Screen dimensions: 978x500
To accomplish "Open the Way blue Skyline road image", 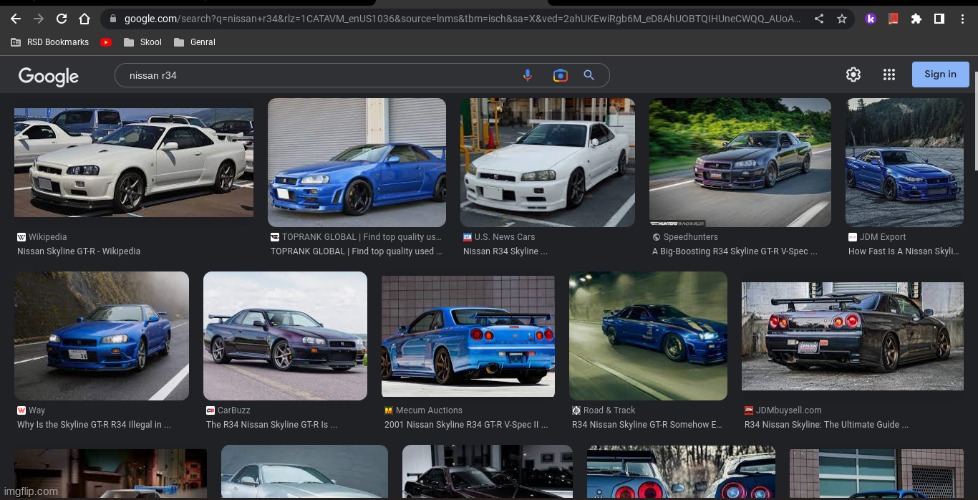I will point(101,335).
